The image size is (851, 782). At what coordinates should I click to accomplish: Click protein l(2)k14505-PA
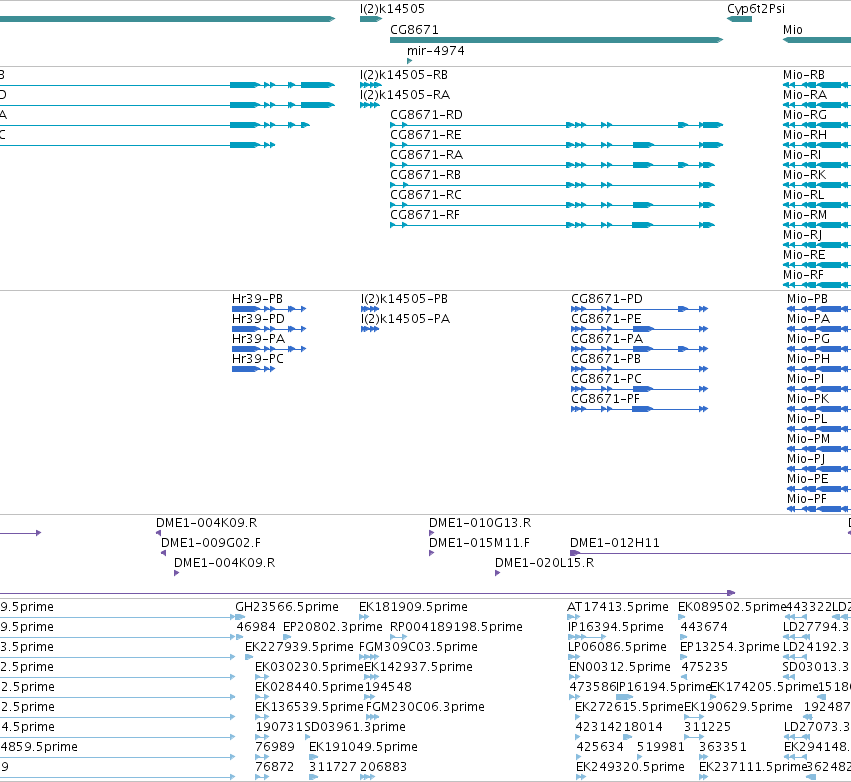pos(405,319)
